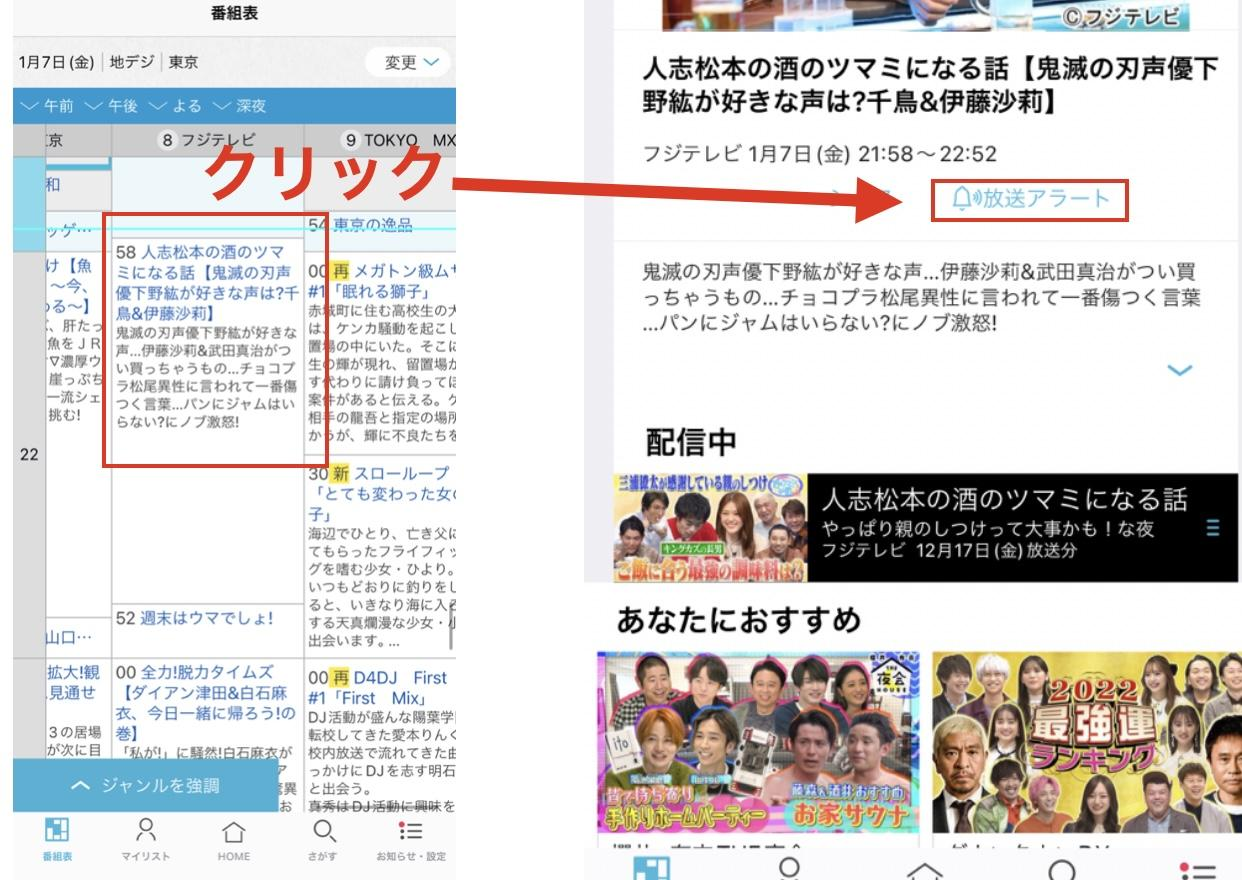This screenshot has height=880, width=1242.
Task: Tap the 放送アラート bell button
Action: [x=1030, y=200]
